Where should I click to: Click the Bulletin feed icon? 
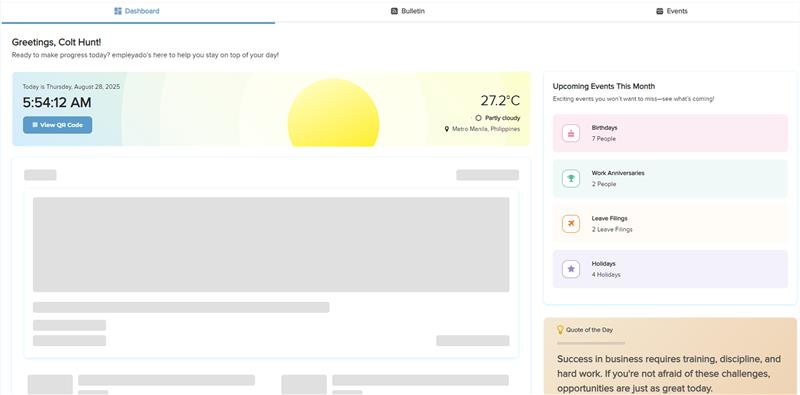pyautogui.click(x=394, y=11)
